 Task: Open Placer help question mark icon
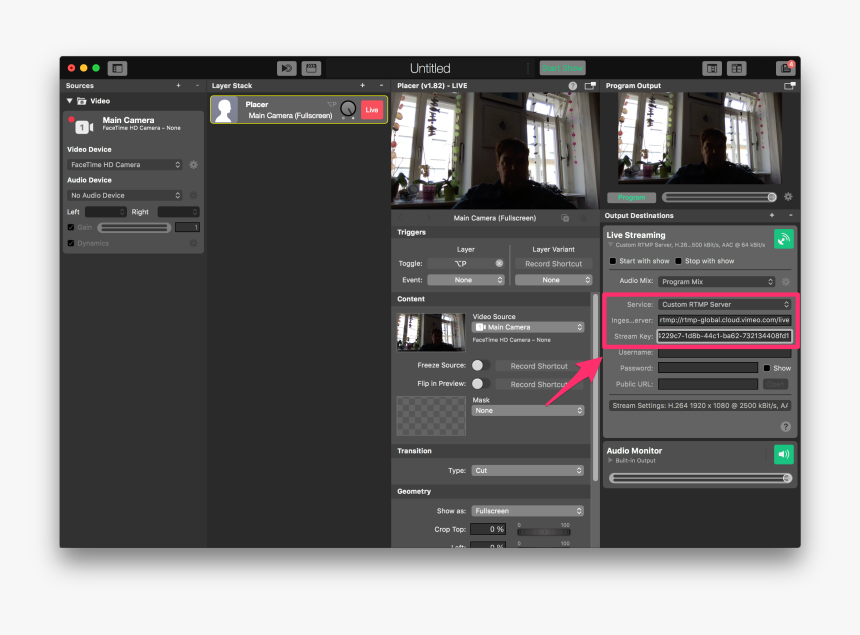(573, 86)
